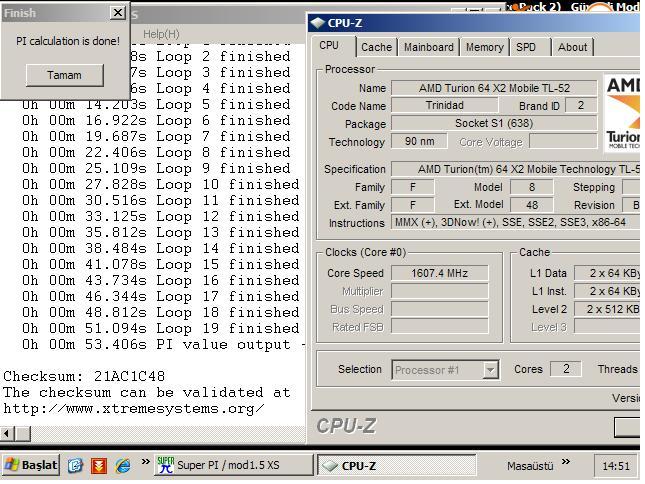Image resolution: width=645 pixels, height=484 pixels.
Task: Click the Core Speed value 1607.4 MHz
Action: [x=440, y=273]
